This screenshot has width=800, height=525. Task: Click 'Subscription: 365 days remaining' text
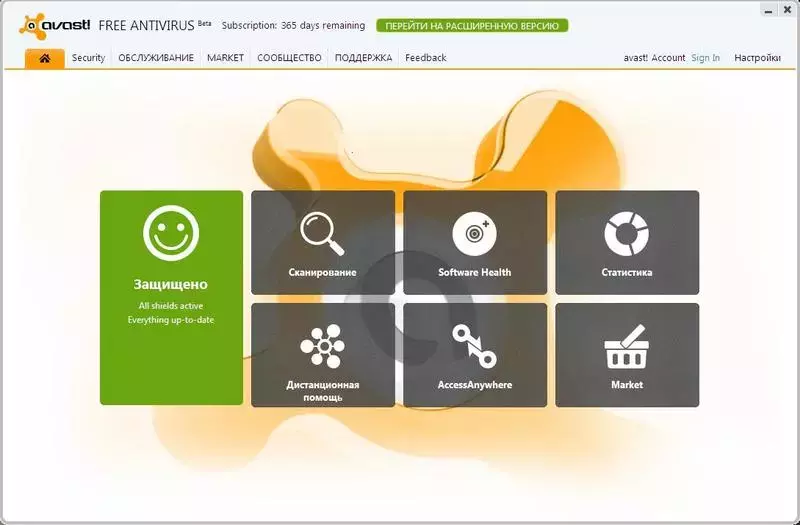coord(293,26)
